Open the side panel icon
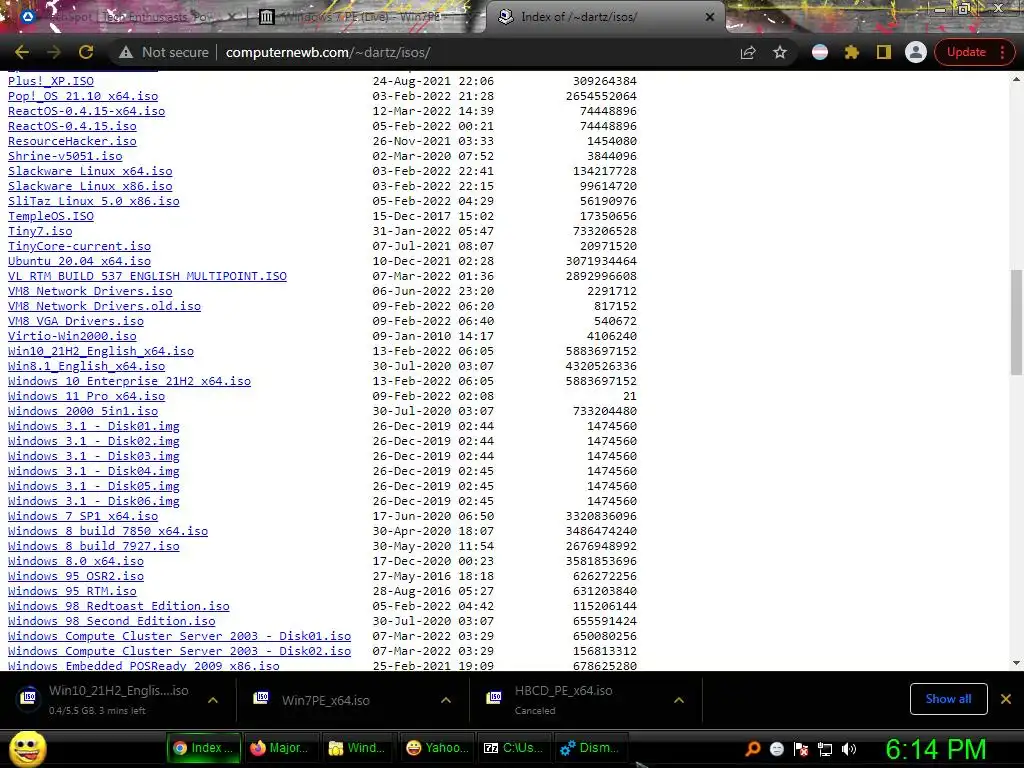 (x=884, y=52)
